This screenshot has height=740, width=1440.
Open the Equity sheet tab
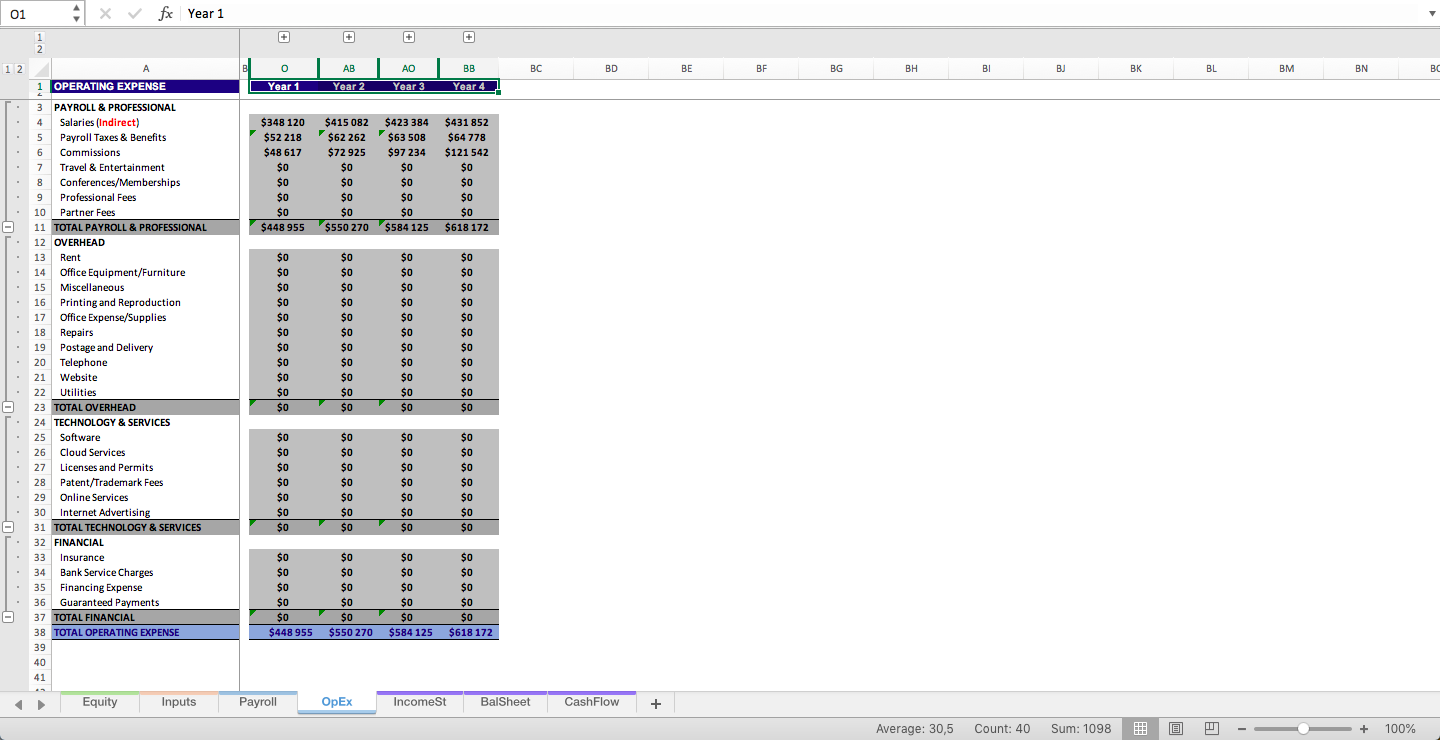coord(100,702)
